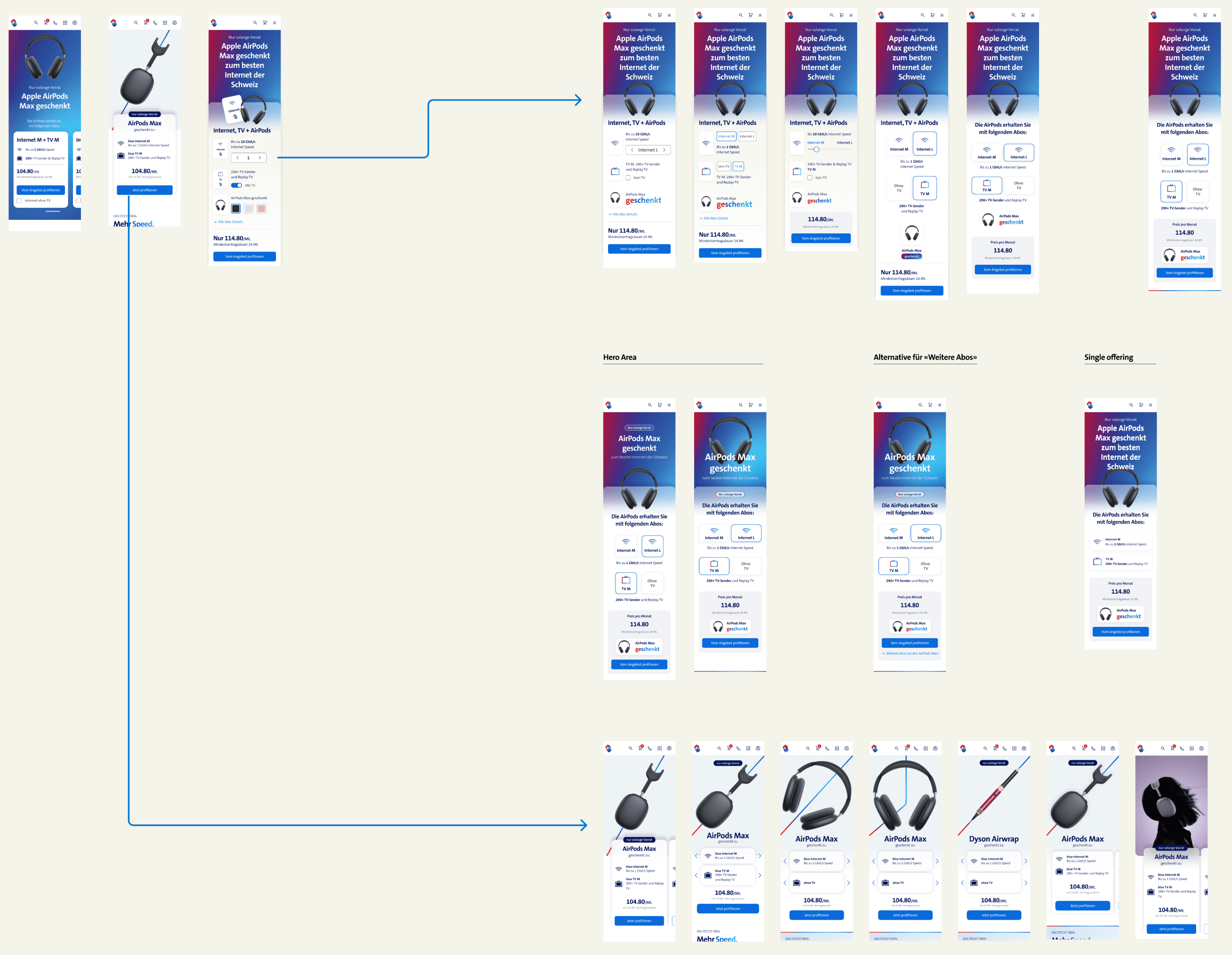Tick Kein TV checkbox in the slider mockup
The image size is (1232, 955).
tap(810, 178)
